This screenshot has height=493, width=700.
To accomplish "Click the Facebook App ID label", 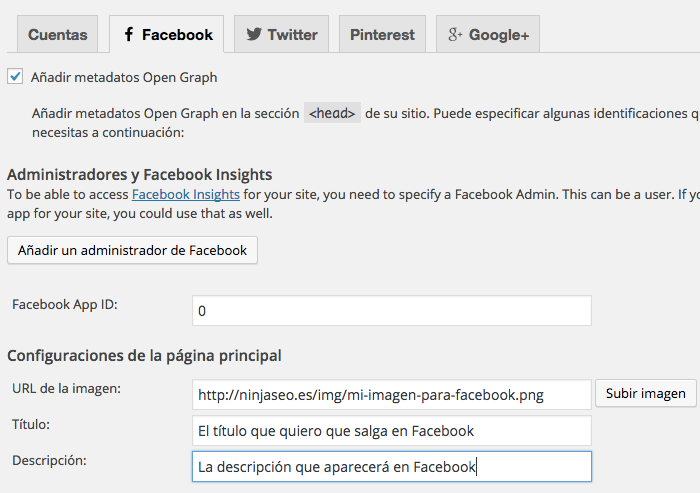I will 65,304.
